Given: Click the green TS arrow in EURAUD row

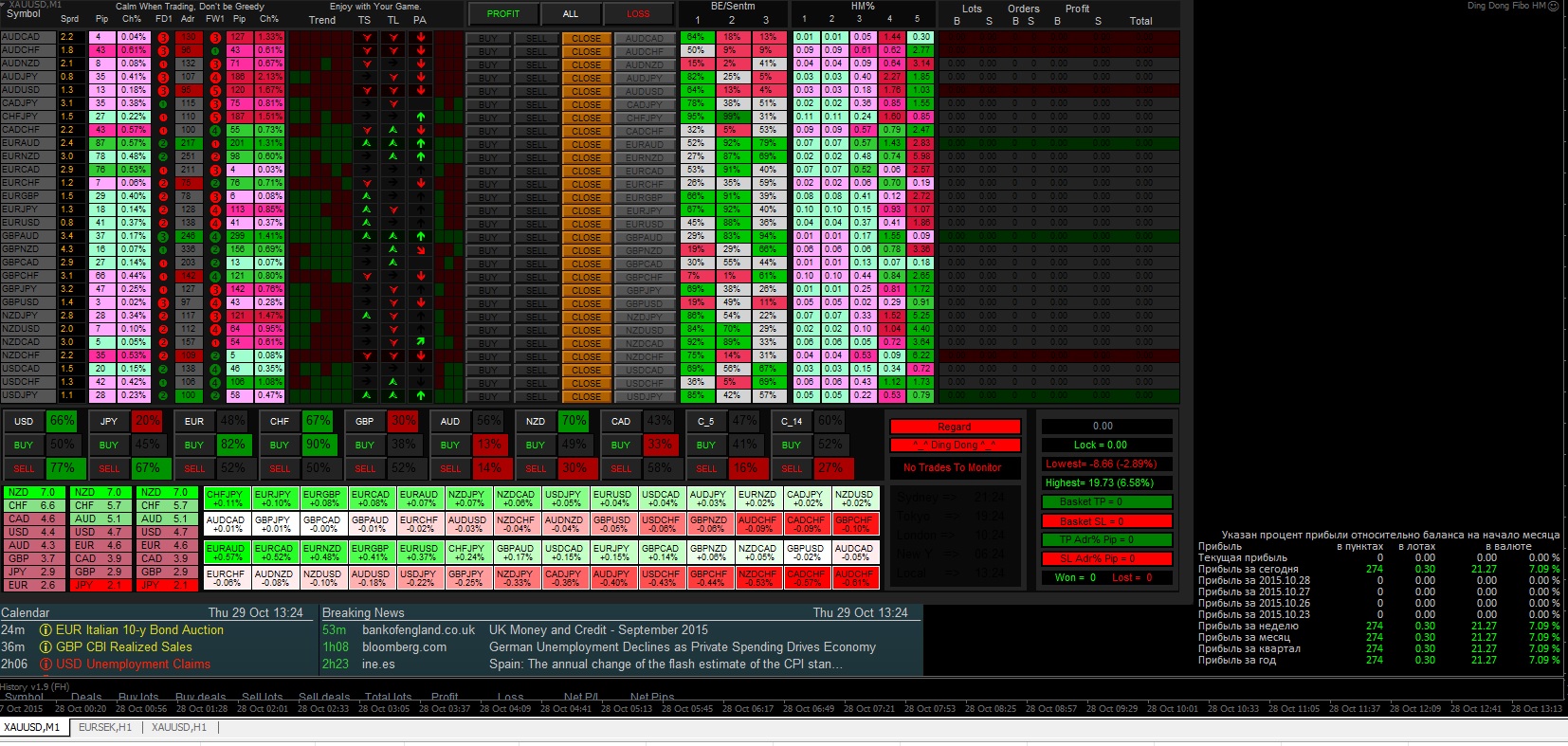Looking at the screenshot, I should click(367, 144).
